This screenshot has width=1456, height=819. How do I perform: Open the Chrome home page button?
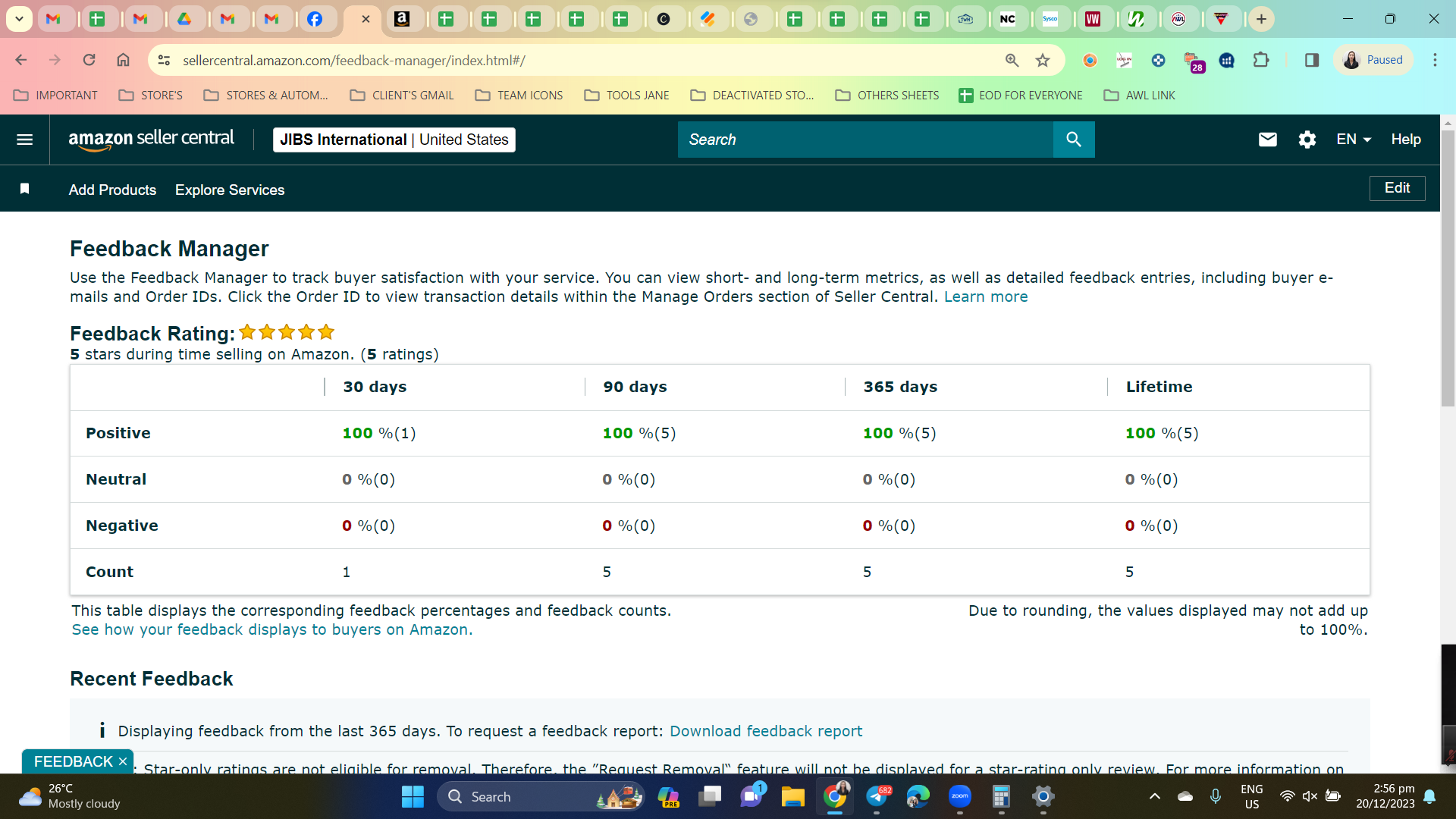tap(123, 60)
